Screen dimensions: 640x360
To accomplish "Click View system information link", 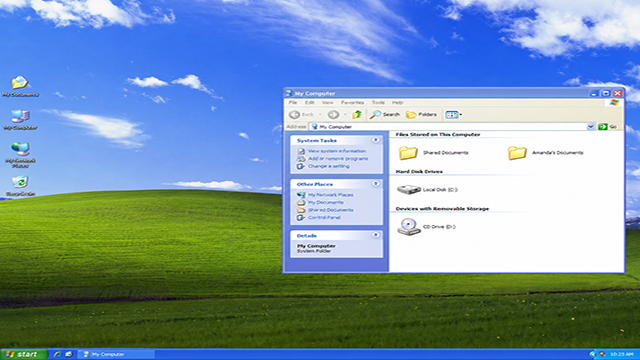I will point(337,151).
